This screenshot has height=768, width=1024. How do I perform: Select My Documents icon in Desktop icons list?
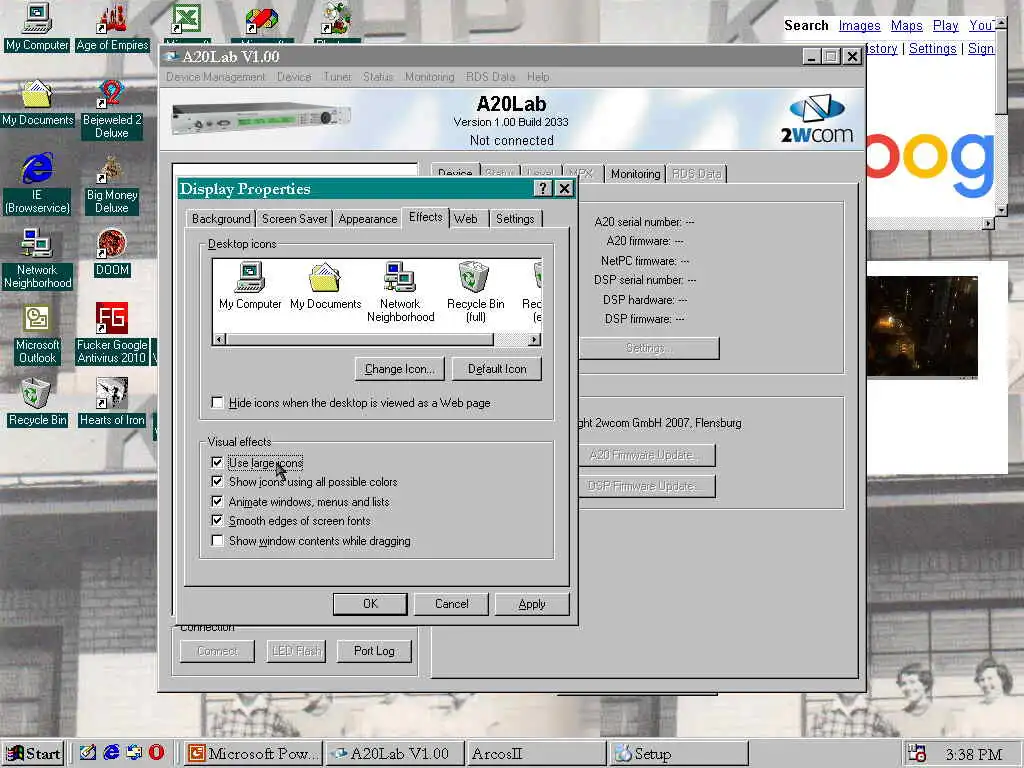tap(325, 286)
